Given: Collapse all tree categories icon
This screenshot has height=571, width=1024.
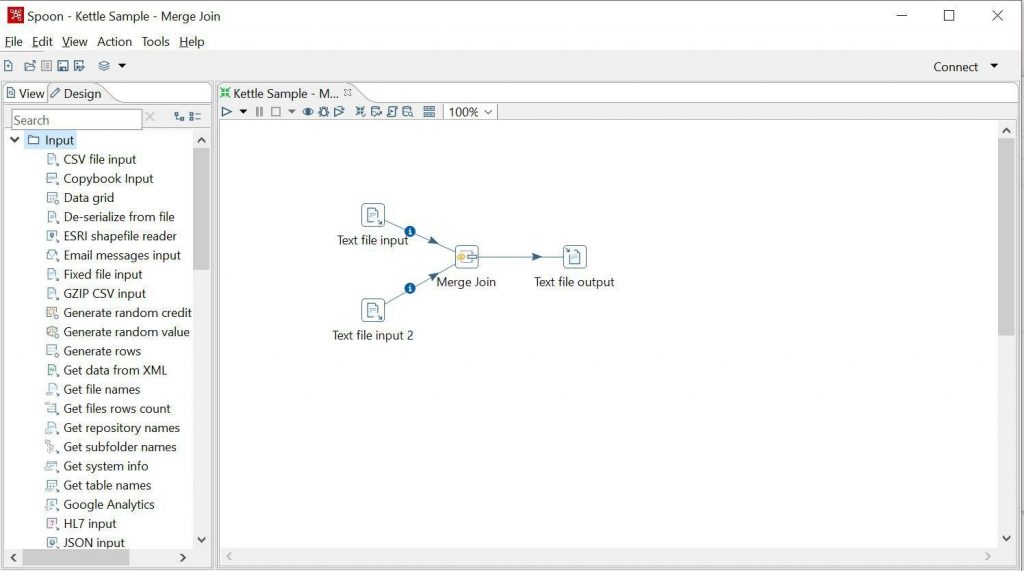Looking at the screenshot, I should coord(195,116).
